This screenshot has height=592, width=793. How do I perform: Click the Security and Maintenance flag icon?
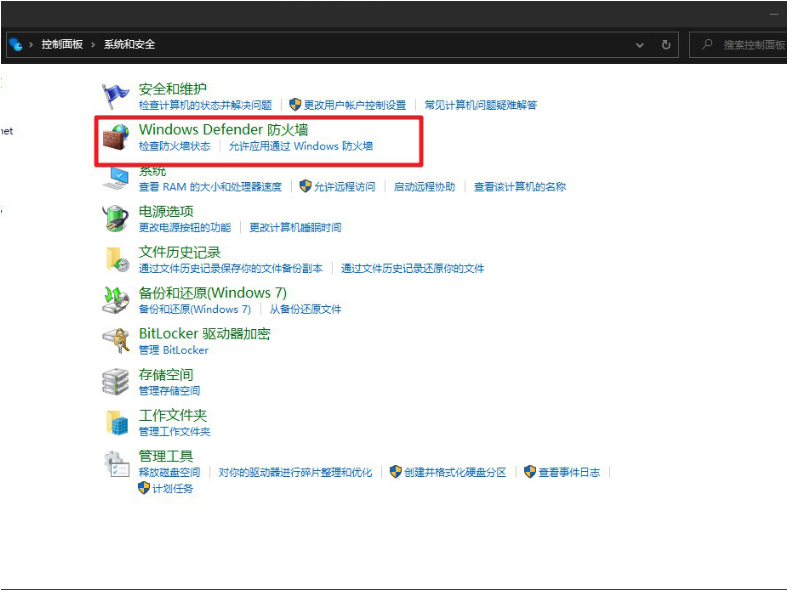tap(116, 96)
